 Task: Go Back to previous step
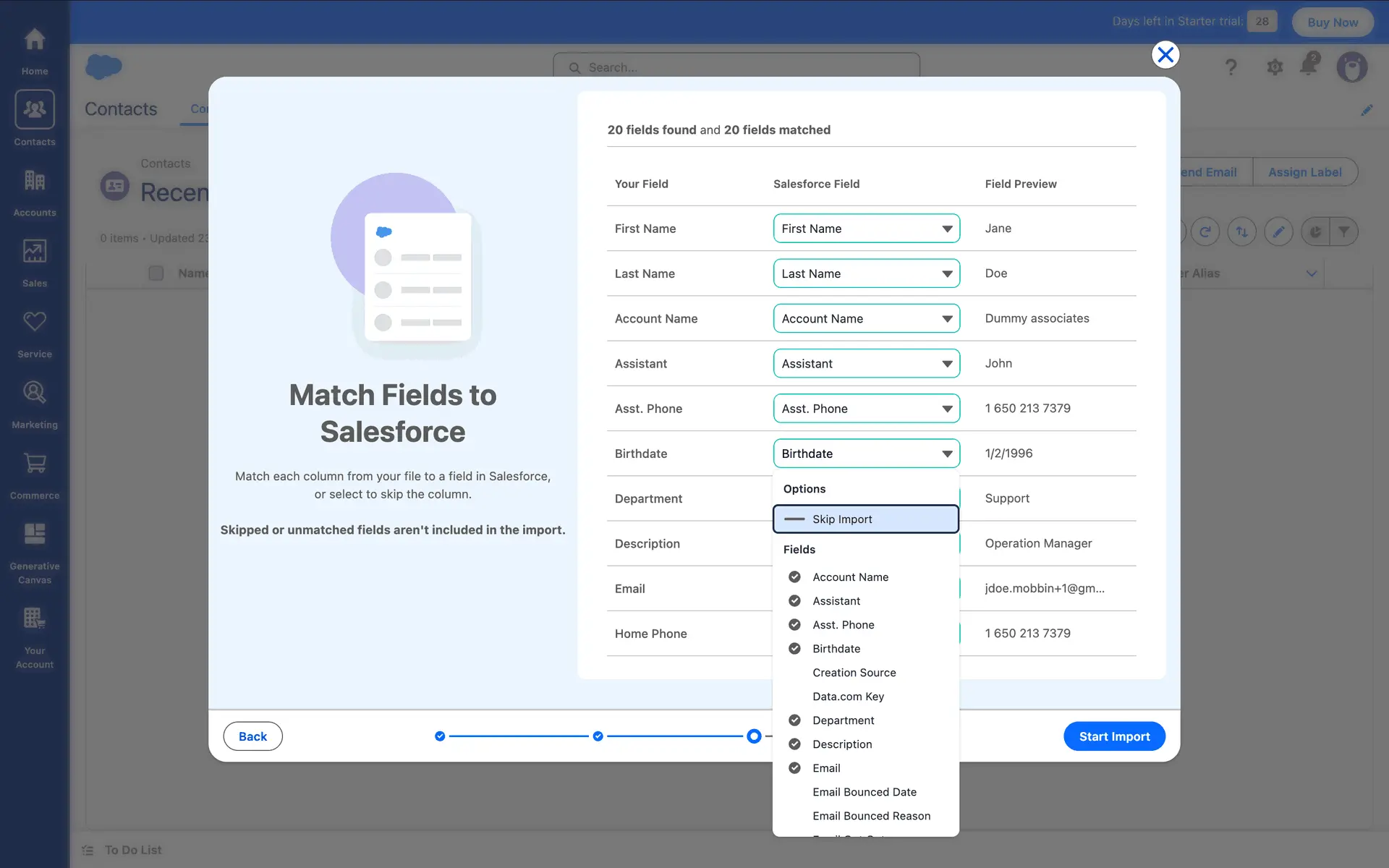click(x=252, y=736)
